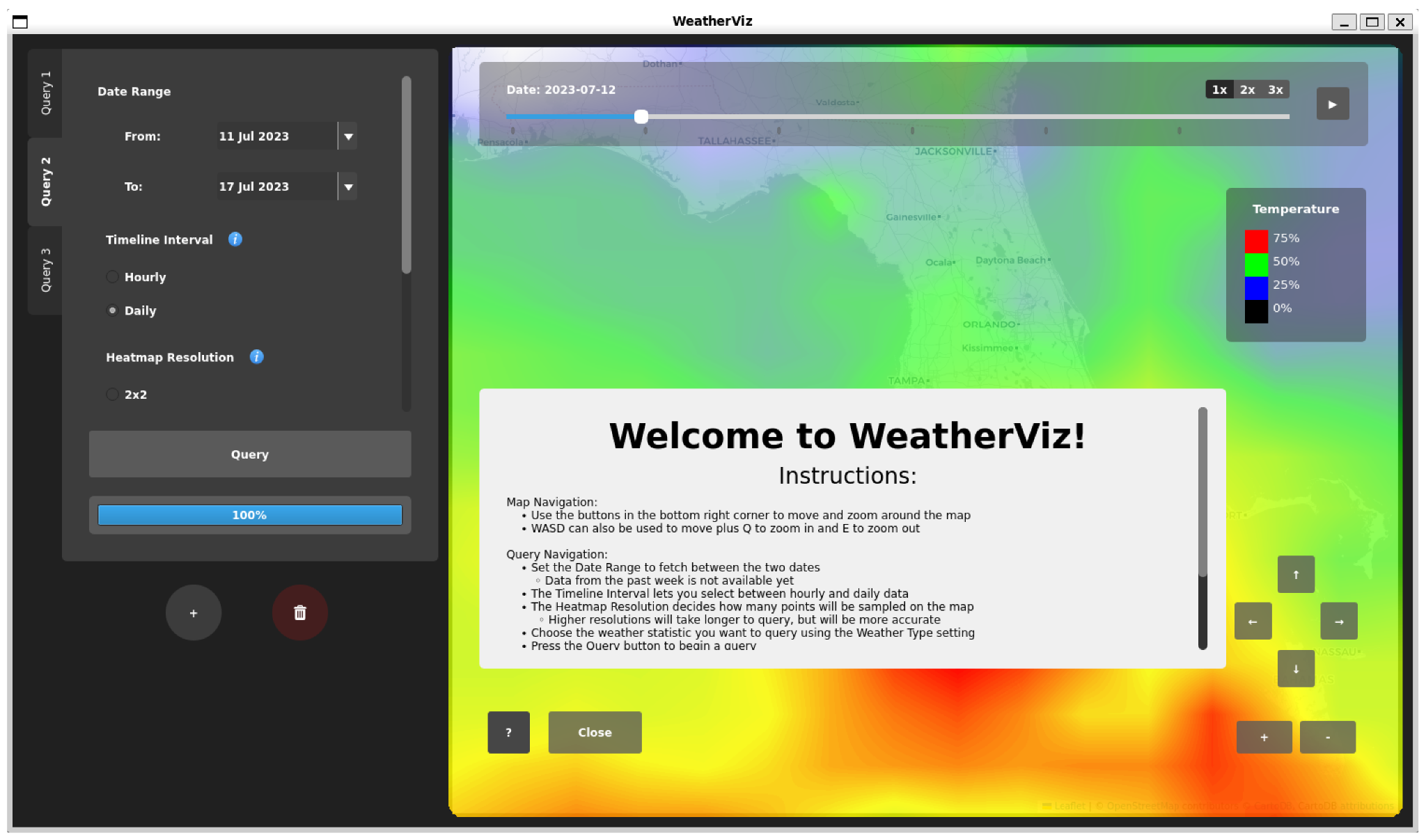
Task: Open help with question mark button
Action: pos(508,732)
